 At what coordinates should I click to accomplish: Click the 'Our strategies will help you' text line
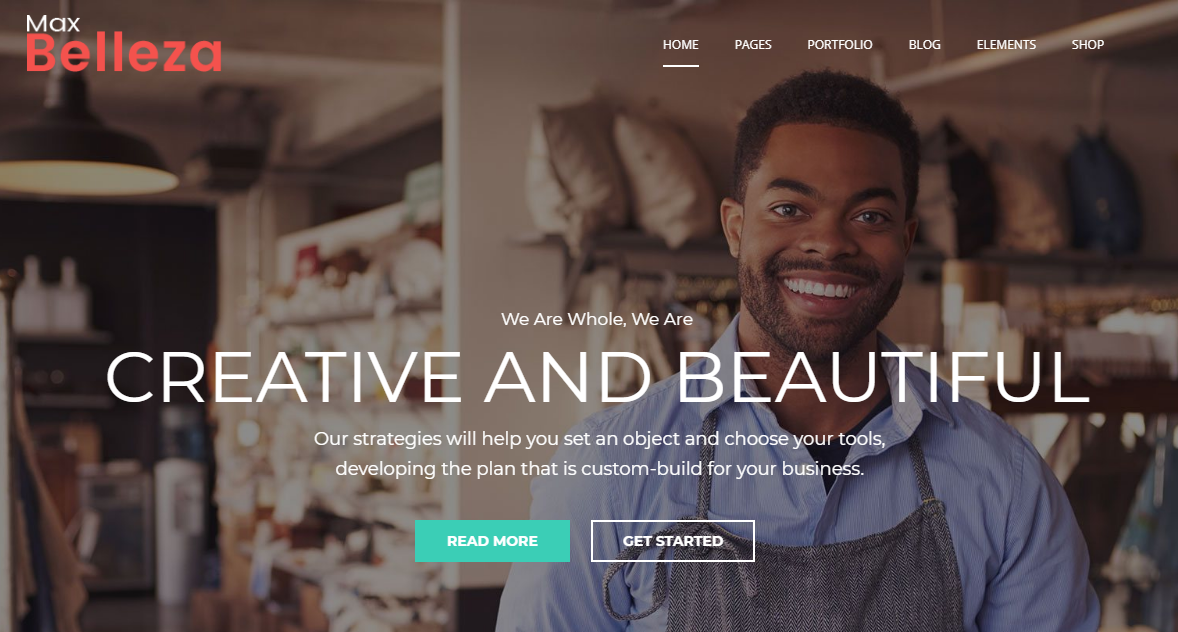600,439
